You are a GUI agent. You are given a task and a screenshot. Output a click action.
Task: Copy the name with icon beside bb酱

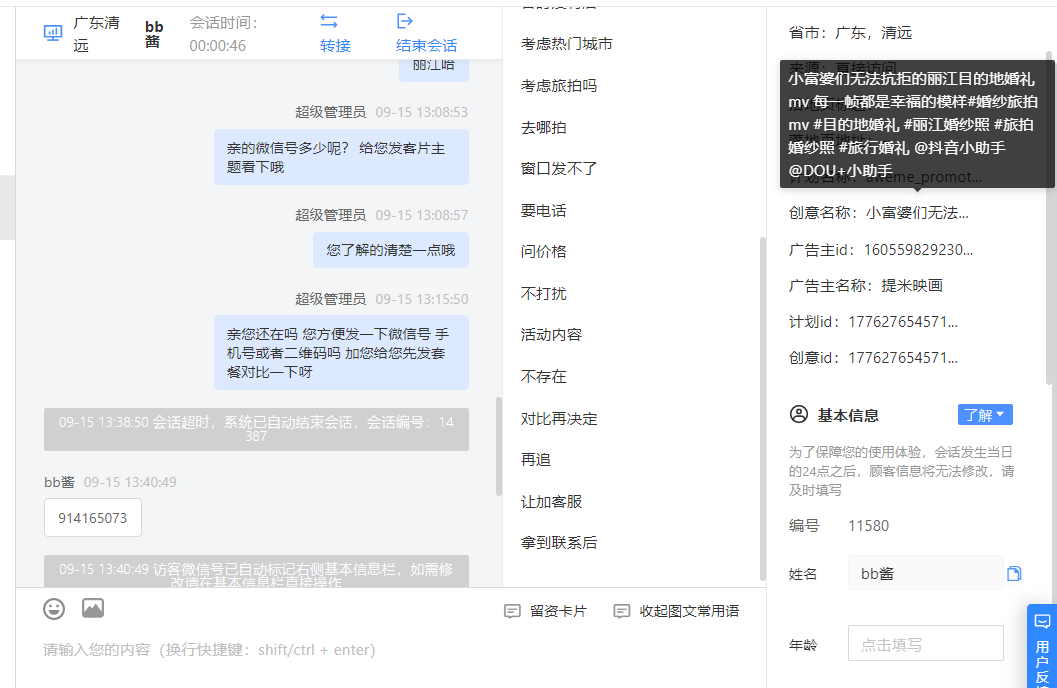(x=1015, y=573)
